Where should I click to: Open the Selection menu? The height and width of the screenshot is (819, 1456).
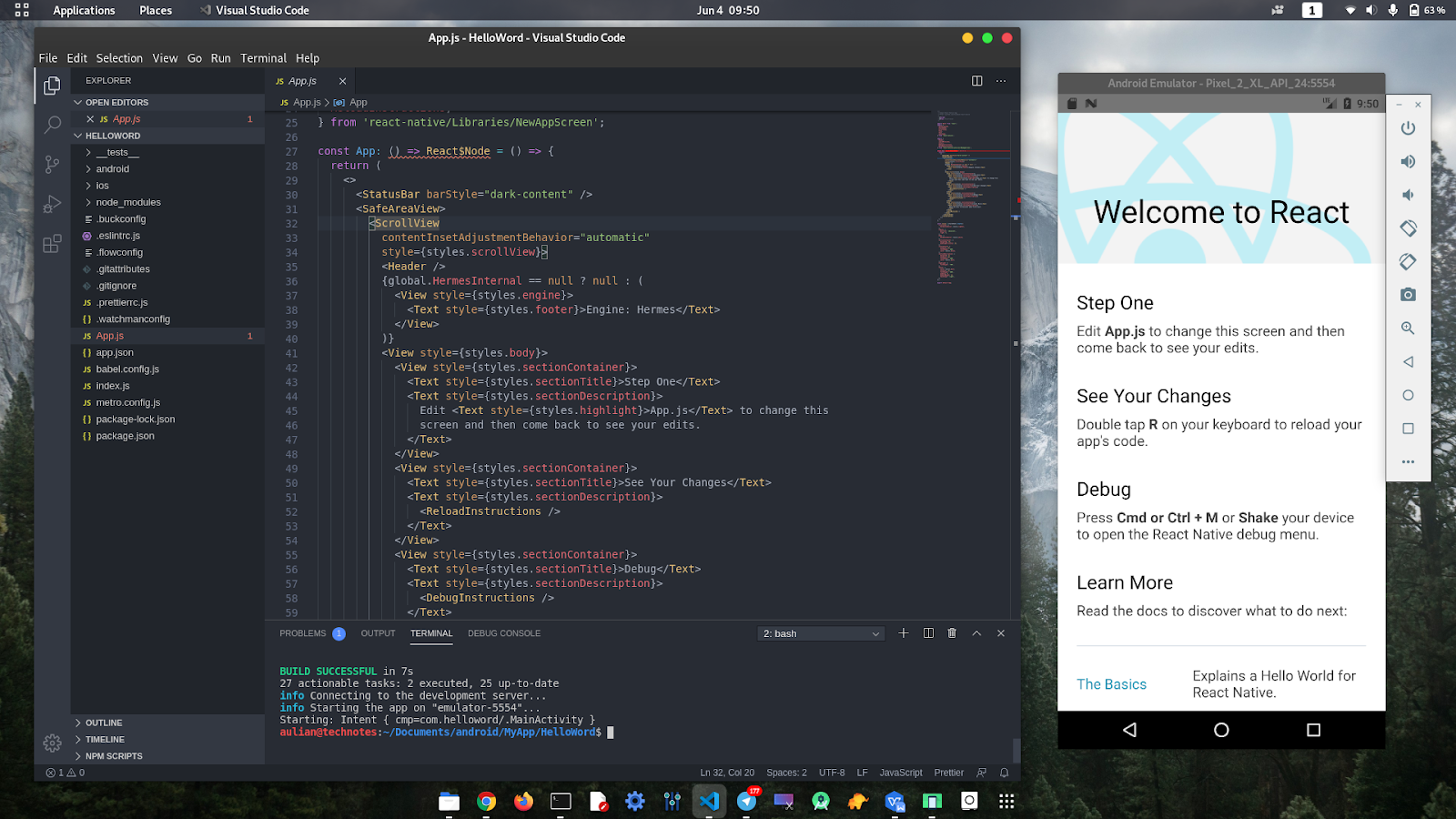point(119,58)
